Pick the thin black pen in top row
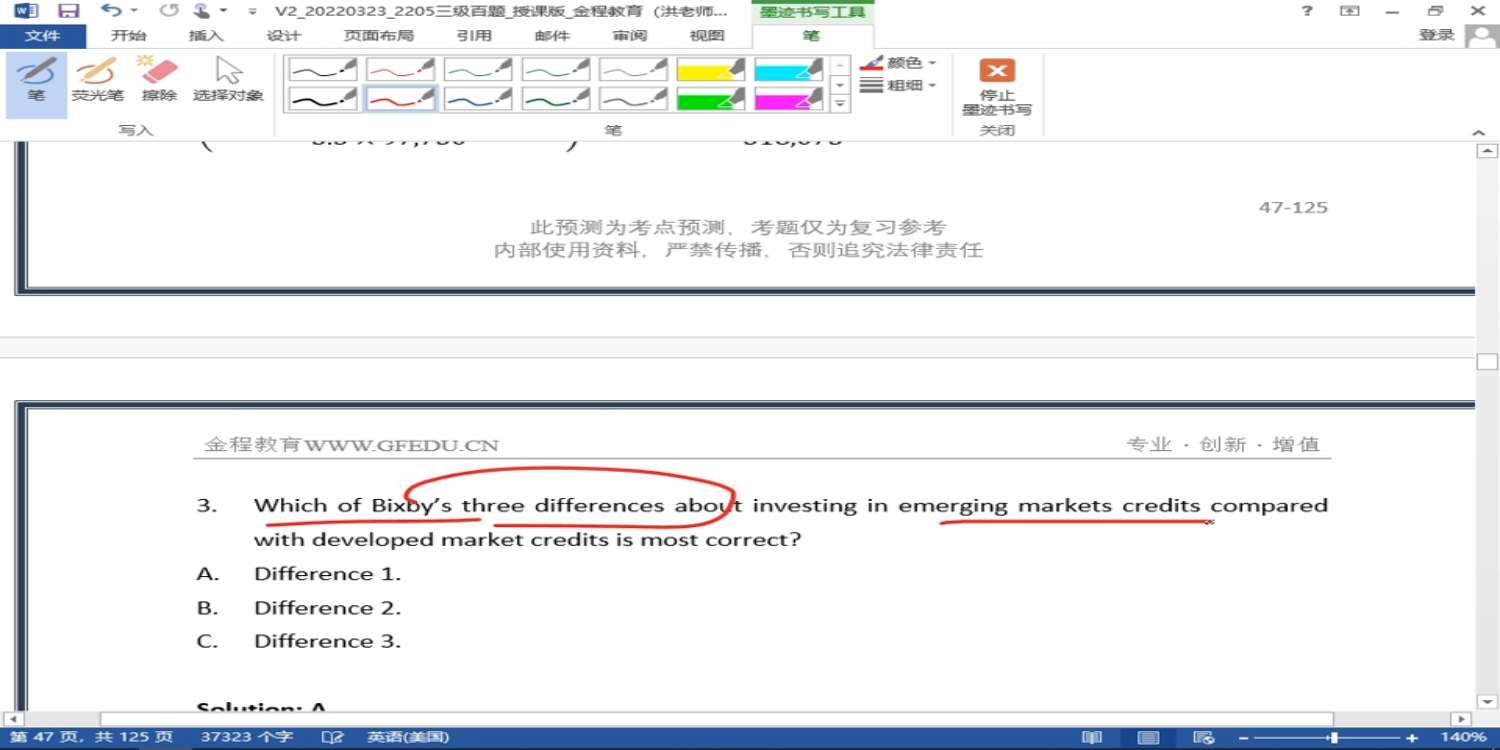 pos(323,70)
